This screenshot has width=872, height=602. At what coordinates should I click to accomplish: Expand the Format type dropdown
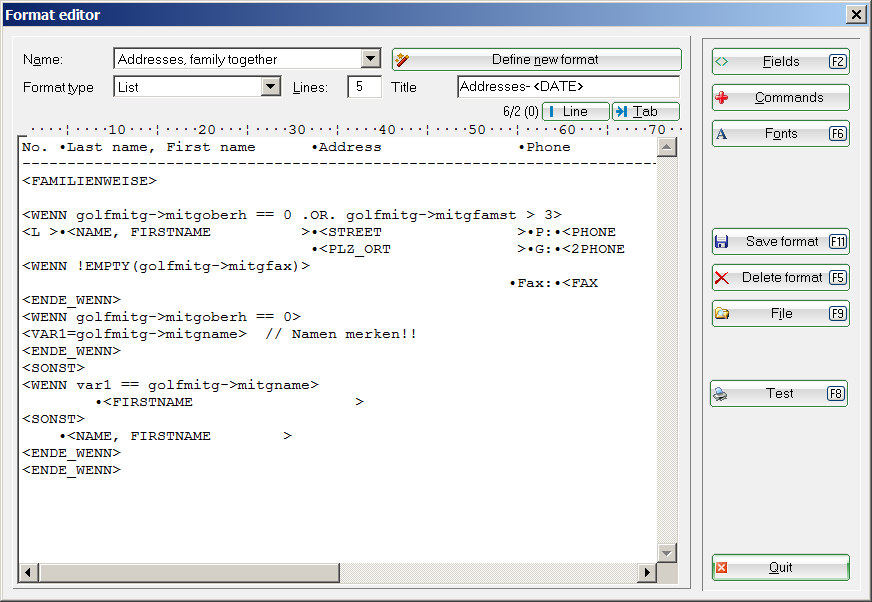[x=270, y=87]
